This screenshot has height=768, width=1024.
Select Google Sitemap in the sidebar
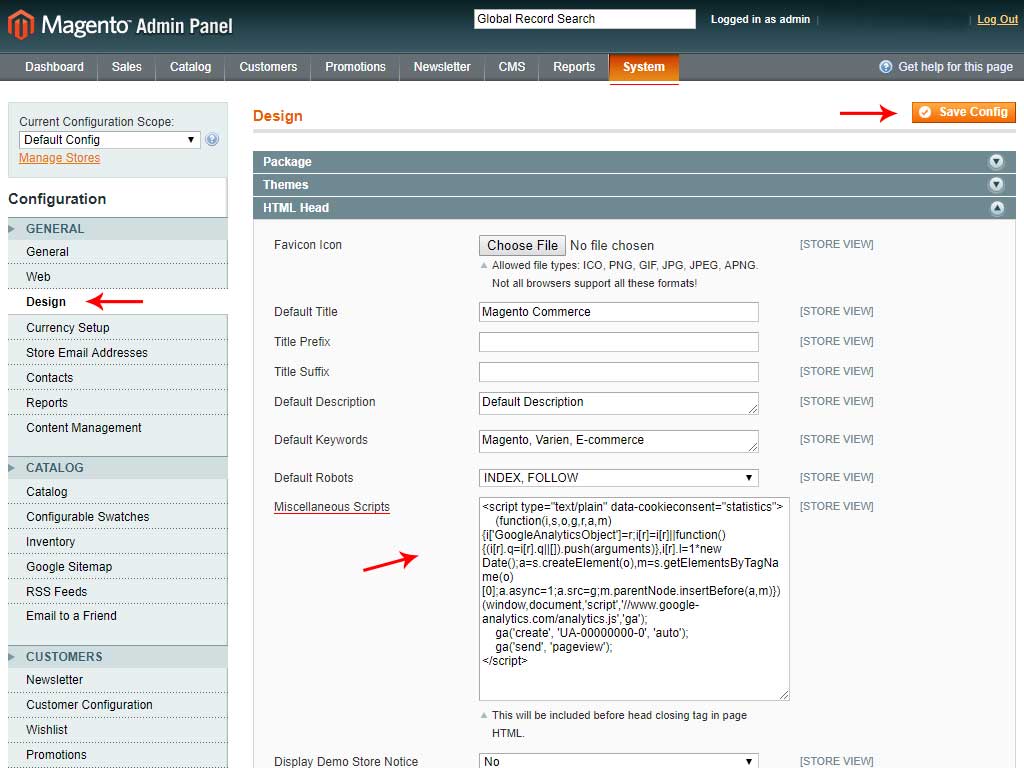[x=118, y=566]
